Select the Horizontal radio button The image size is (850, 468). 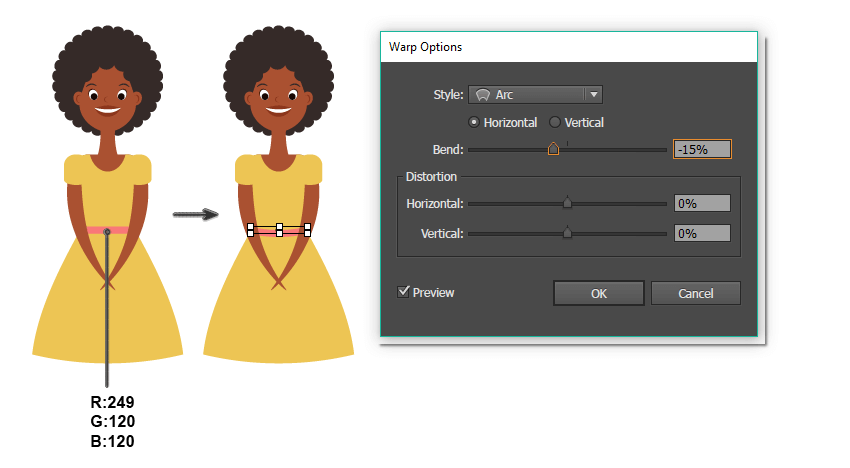click(474, 122)
